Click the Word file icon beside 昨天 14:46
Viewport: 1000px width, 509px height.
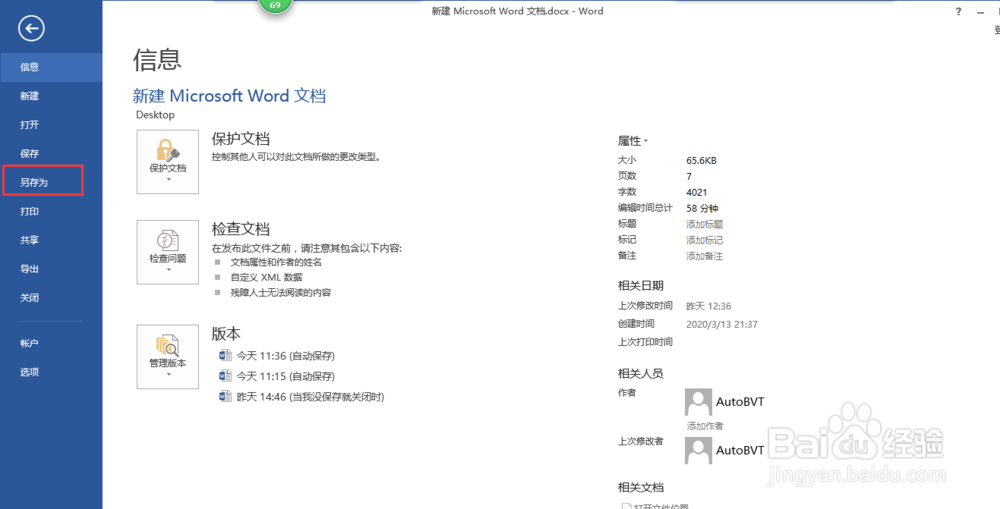point(225,396)
